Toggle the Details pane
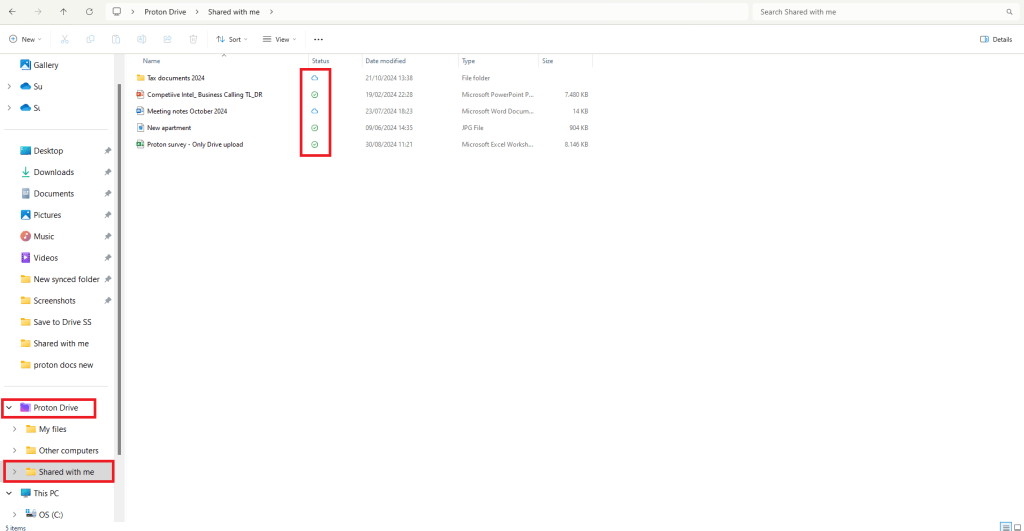 click(996, 39)
